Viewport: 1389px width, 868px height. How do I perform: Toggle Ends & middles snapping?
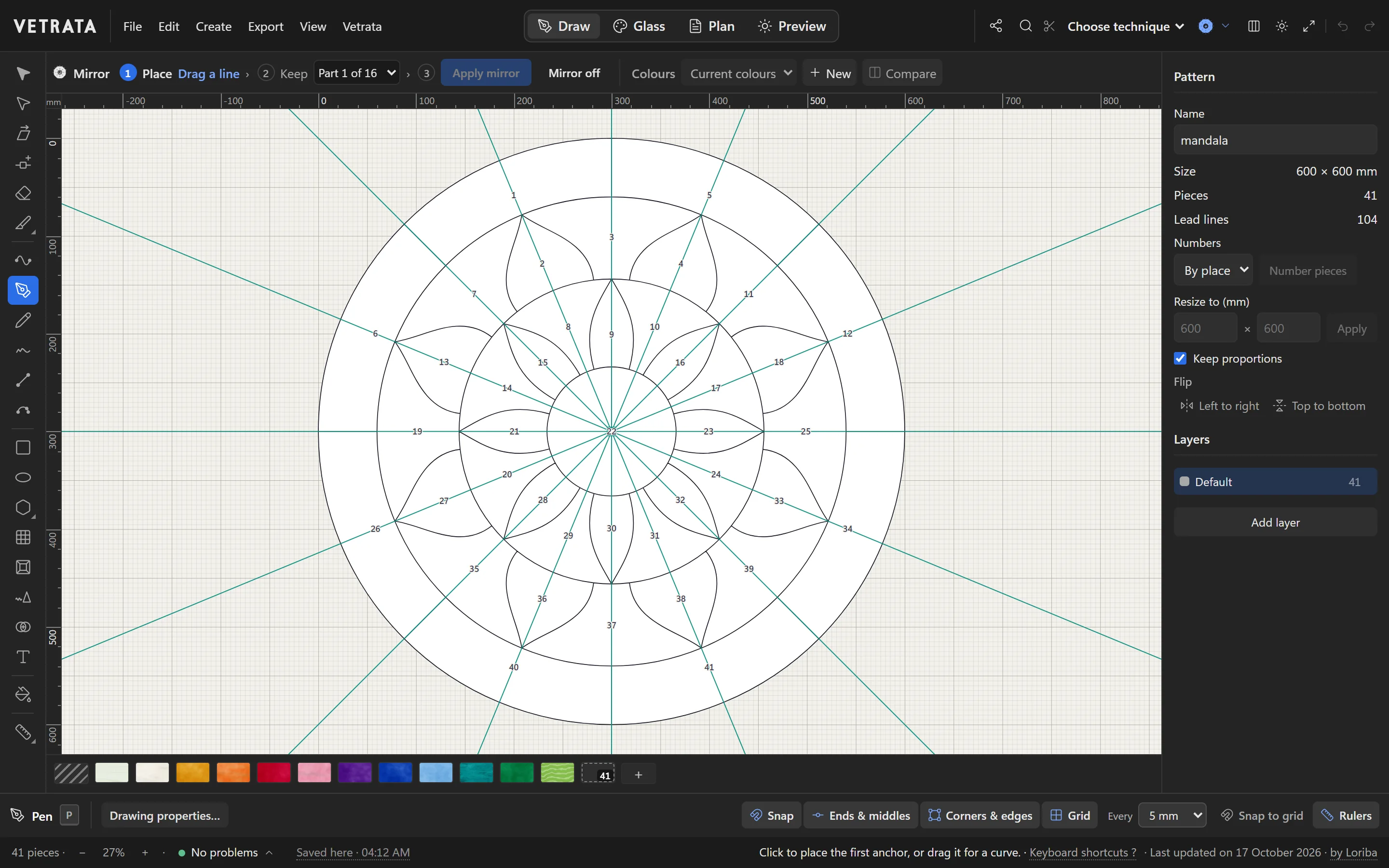pos(861,815)
